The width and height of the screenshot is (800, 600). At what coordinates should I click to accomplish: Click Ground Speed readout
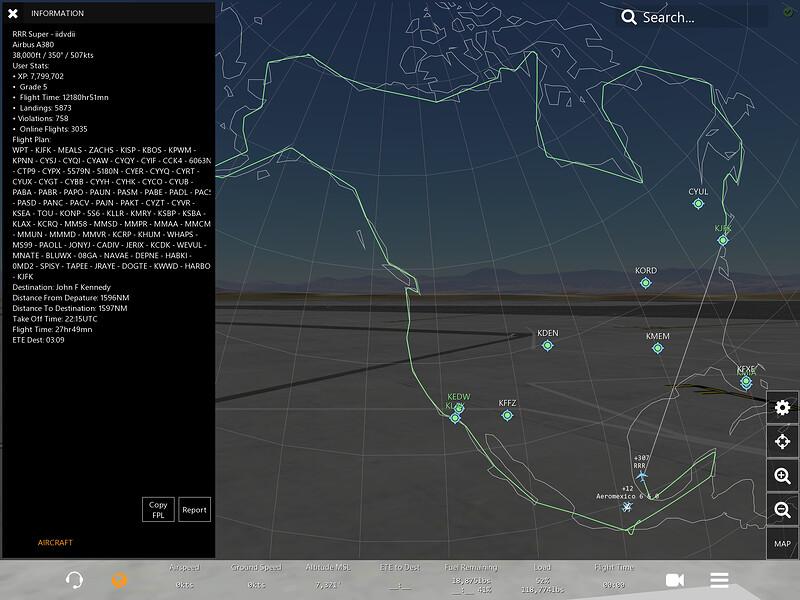pyautogui.click(x=256, y=576)
